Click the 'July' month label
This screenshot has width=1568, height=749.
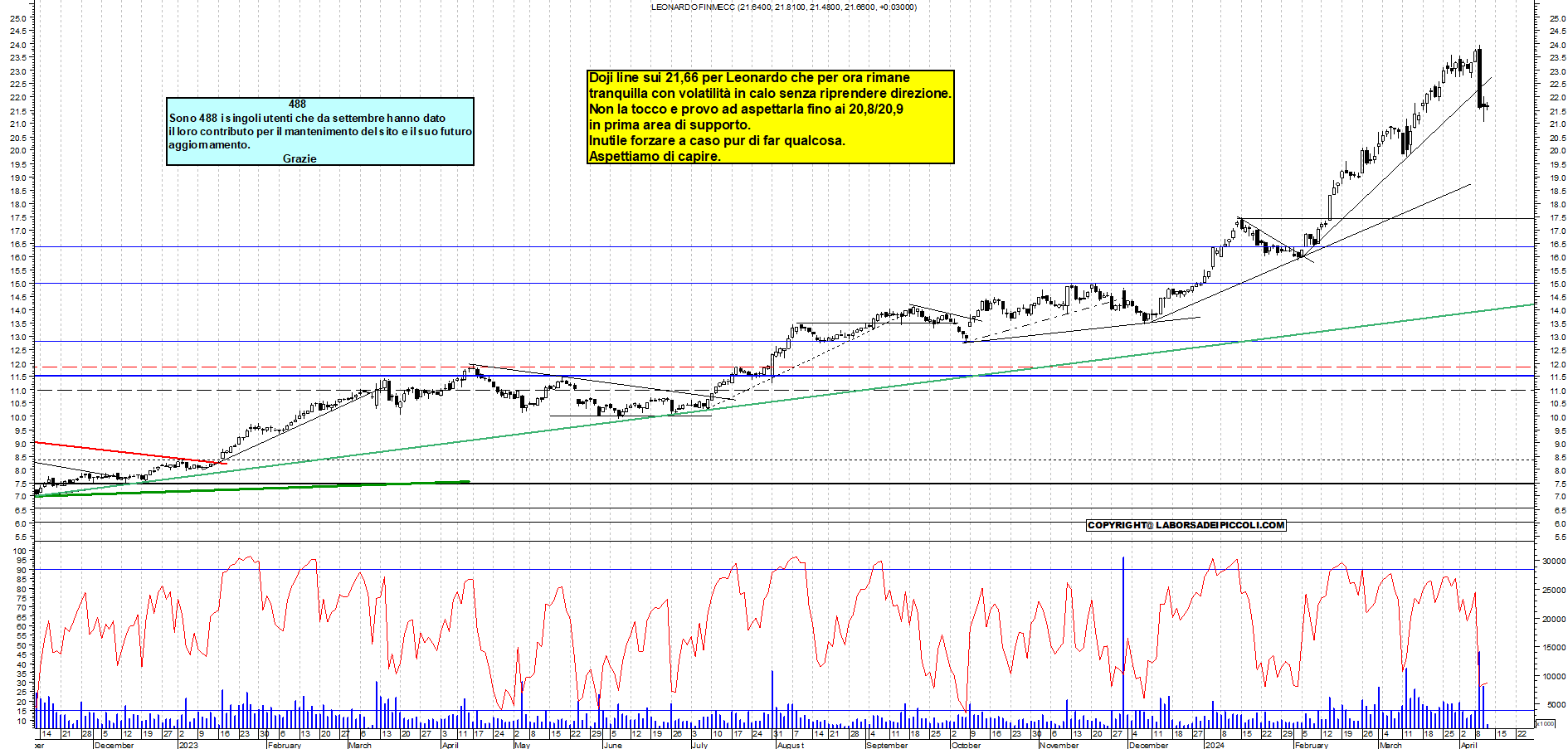(699, 745)
